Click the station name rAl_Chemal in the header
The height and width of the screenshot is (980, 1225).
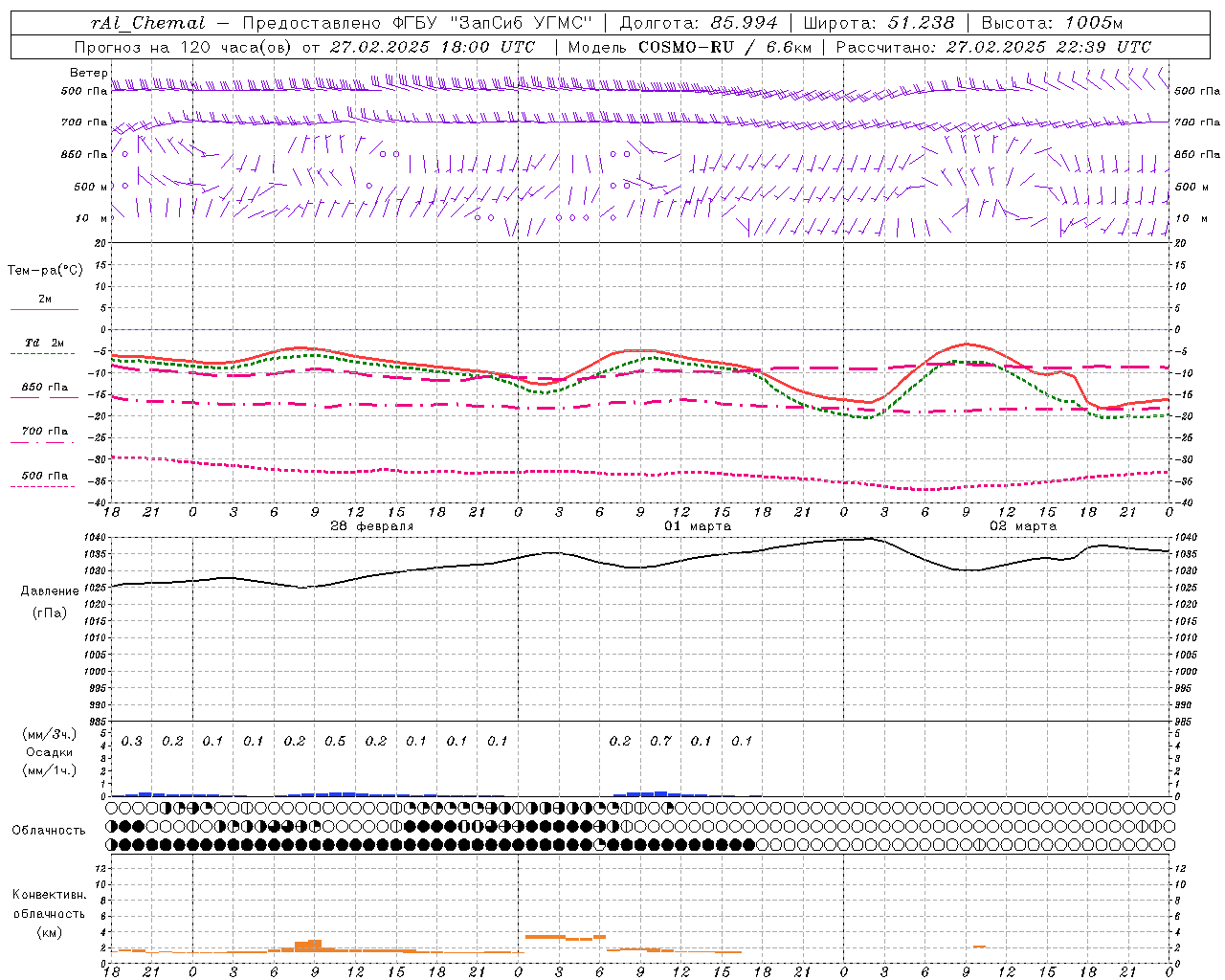148,23
